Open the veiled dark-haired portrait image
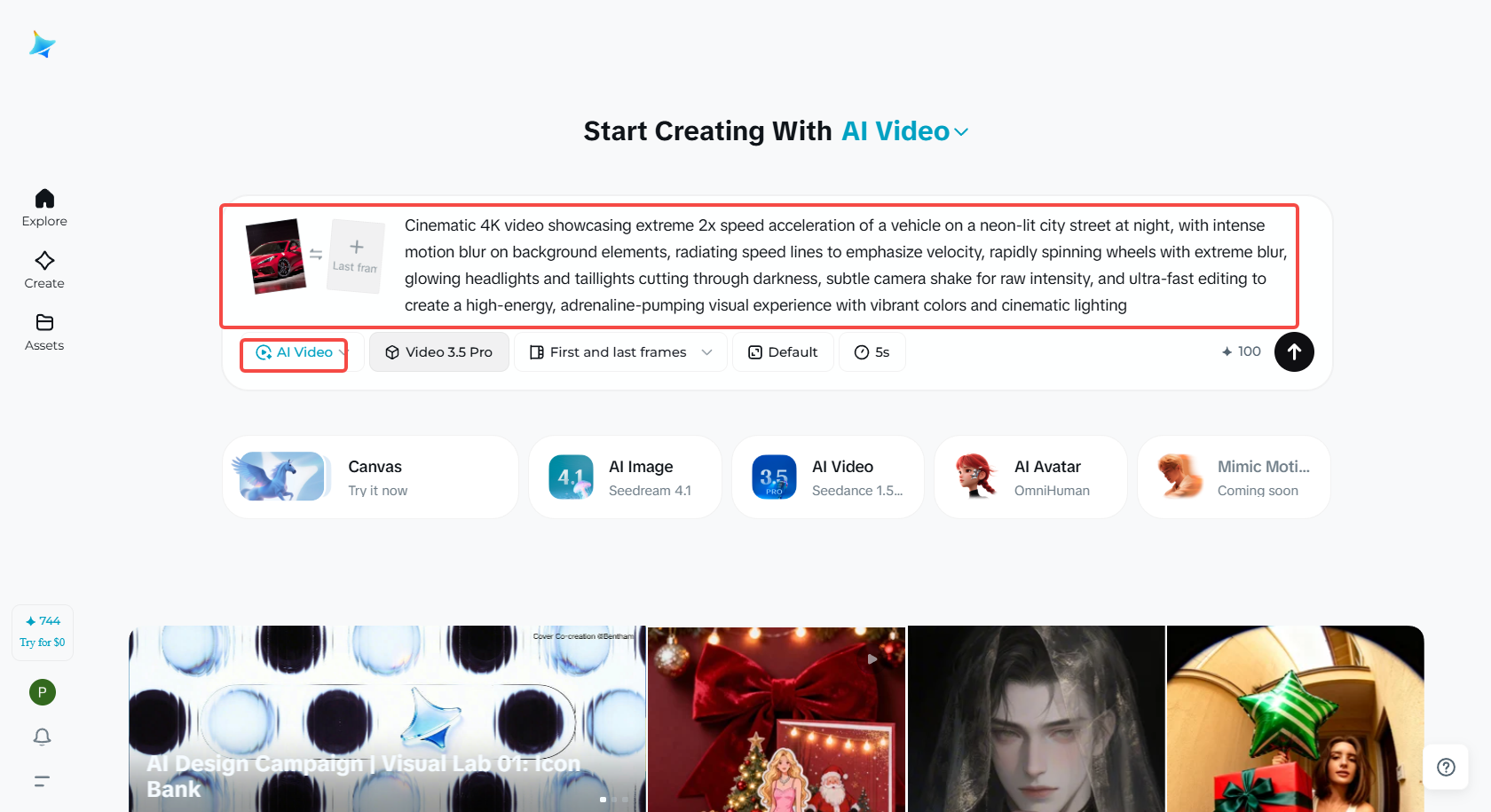 pyautogui.click(x=1036, y=719)
